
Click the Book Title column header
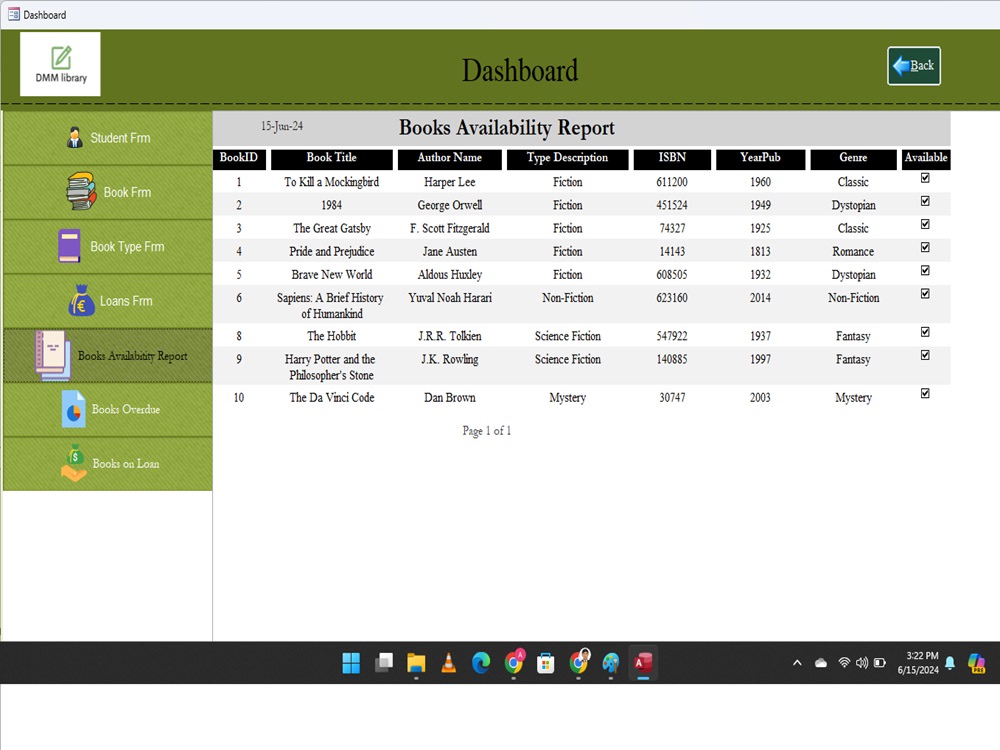[x=332, y=158]
